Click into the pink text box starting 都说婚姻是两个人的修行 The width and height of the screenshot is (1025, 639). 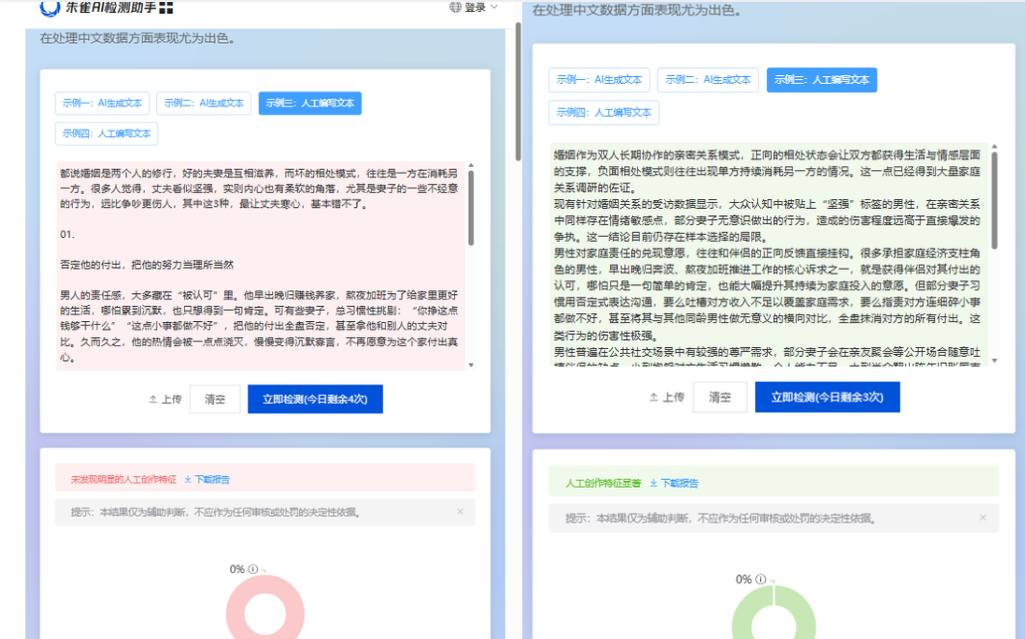pyautogui.click(x=261, y=265)
